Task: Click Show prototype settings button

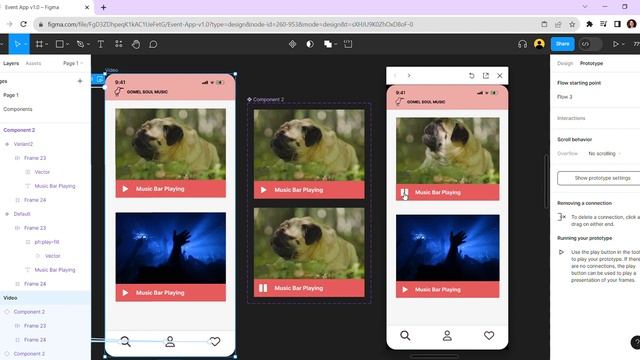Action: pos(599,178)
